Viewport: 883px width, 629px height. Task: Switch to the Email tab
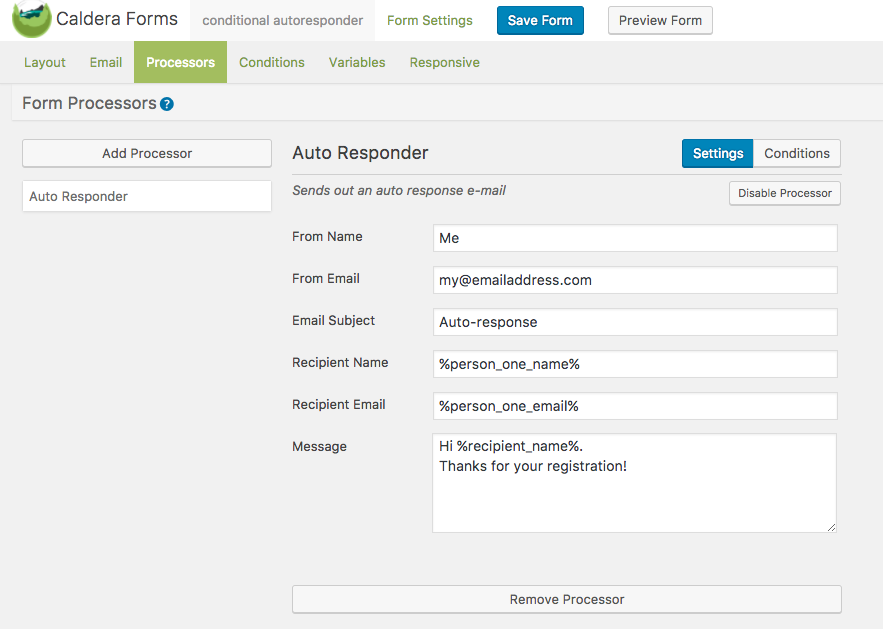(106, 62)
